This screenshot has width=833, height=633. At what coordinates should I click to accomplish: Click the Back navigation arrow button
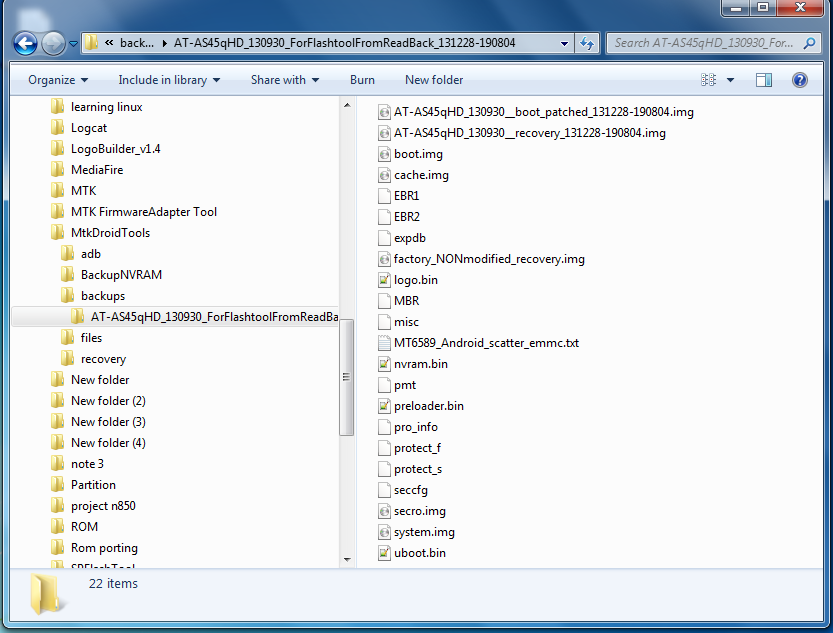point(26,43)
